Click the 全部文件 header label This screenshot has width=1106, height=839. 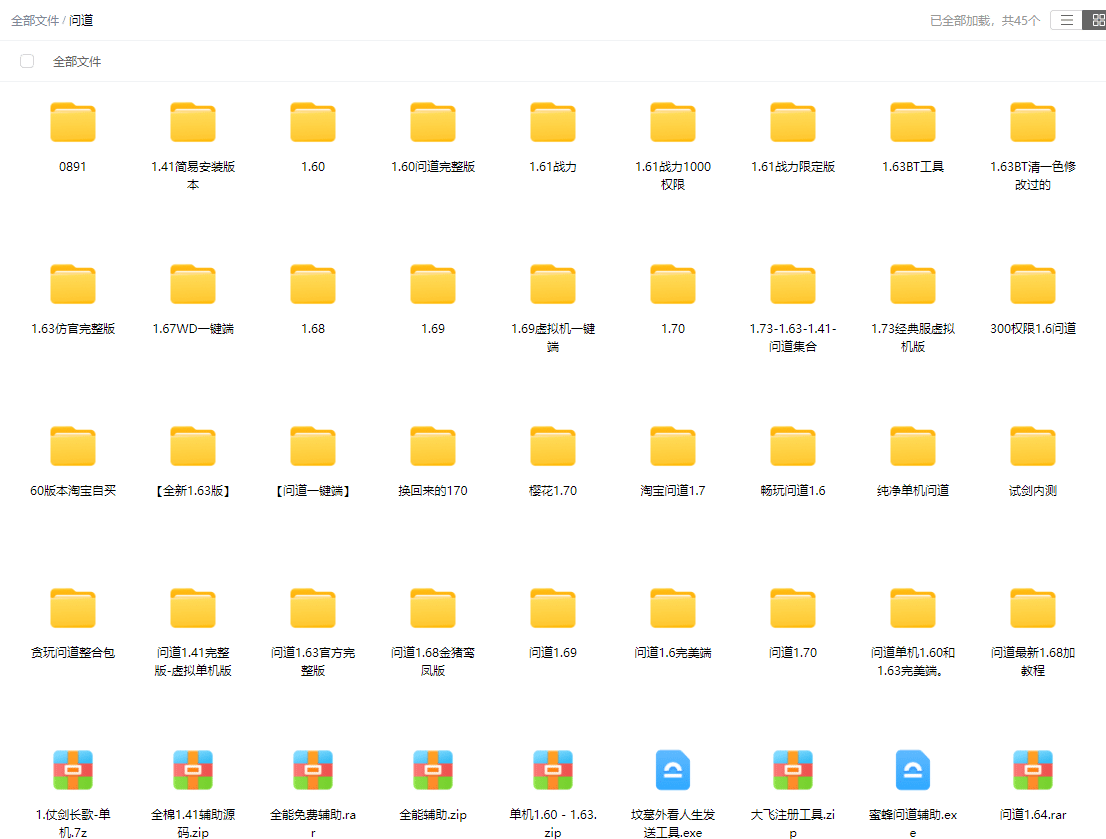point(77,61)
